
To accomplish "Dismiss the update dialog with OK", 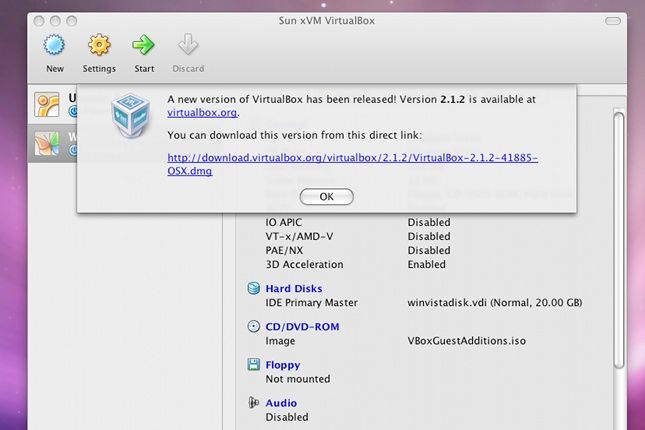I will (x=327, y=197).
